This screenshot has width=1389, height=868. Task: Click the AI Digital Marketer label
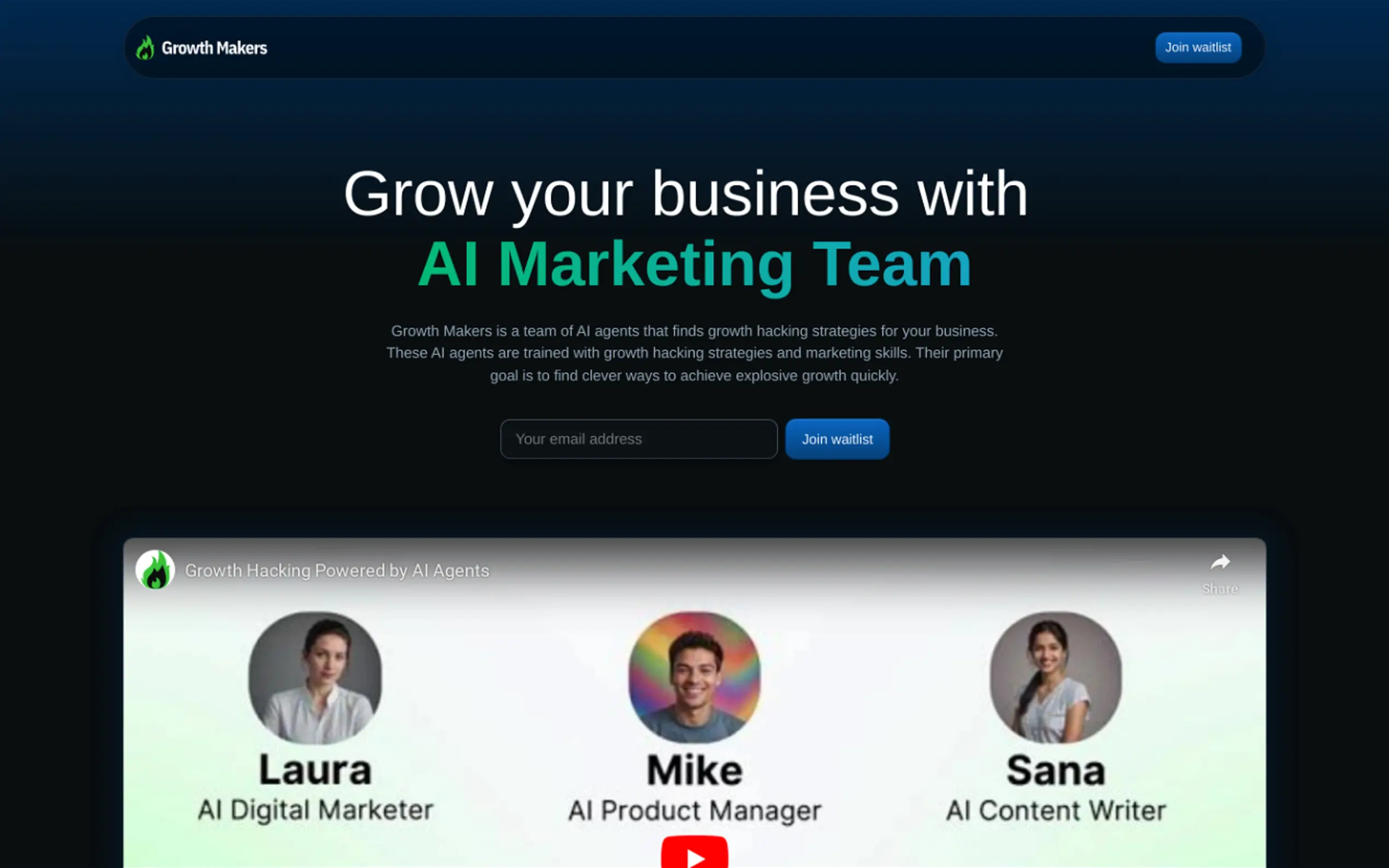pyautogui.click(x=315, y=811)
